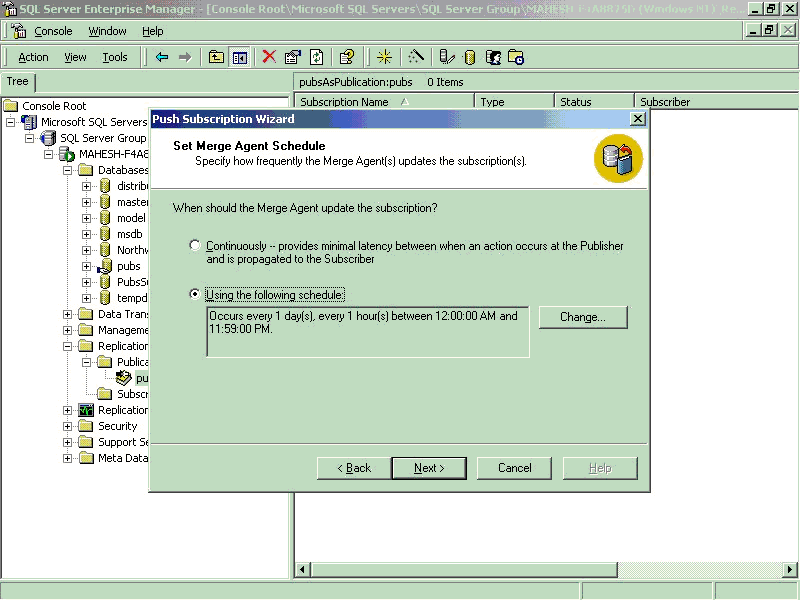Click the New Database cylinder icon
Screen dimensions: 800x600
pos(470,57)
